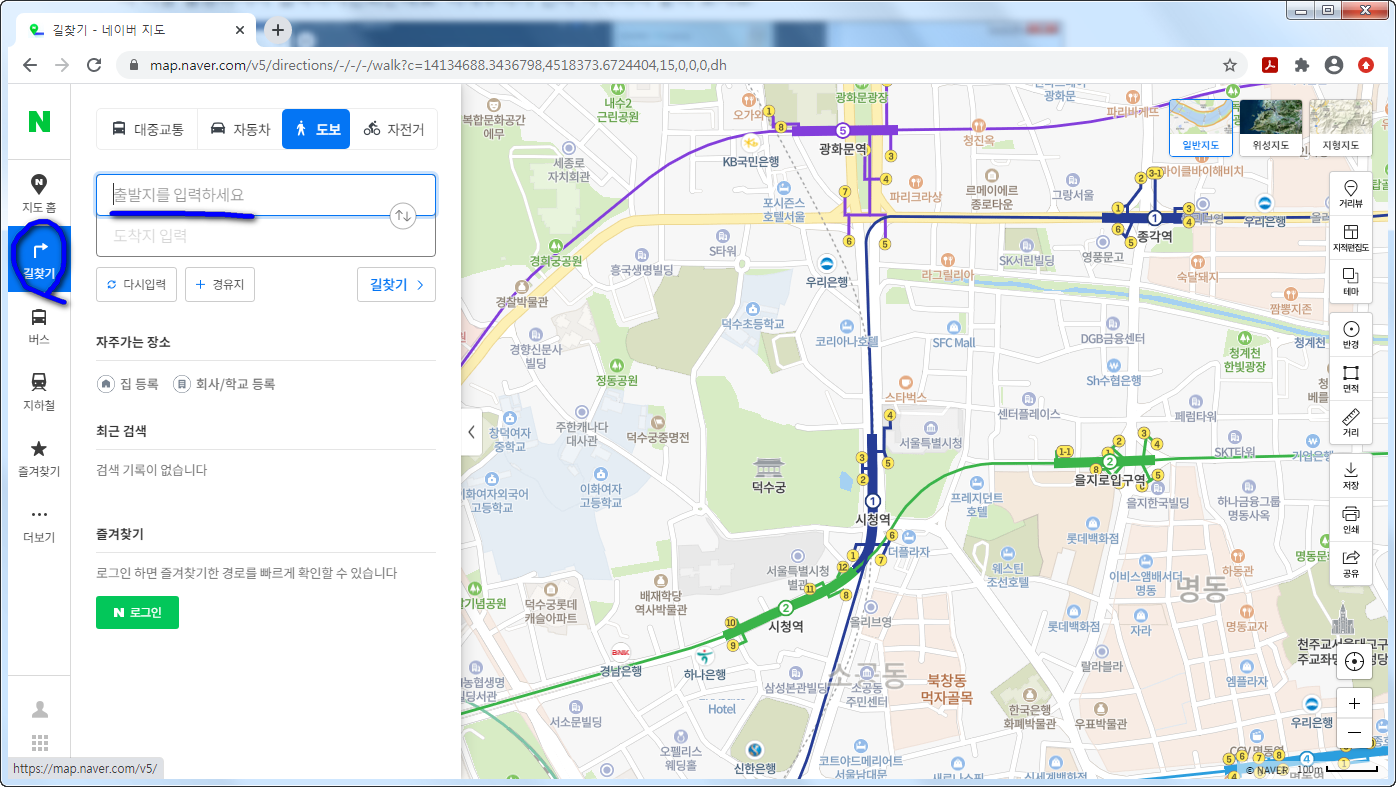Click 을지로입구역 station label on map
Image resolution: width=1396 pixels, height=787 pixels.
coord(1109,480)
